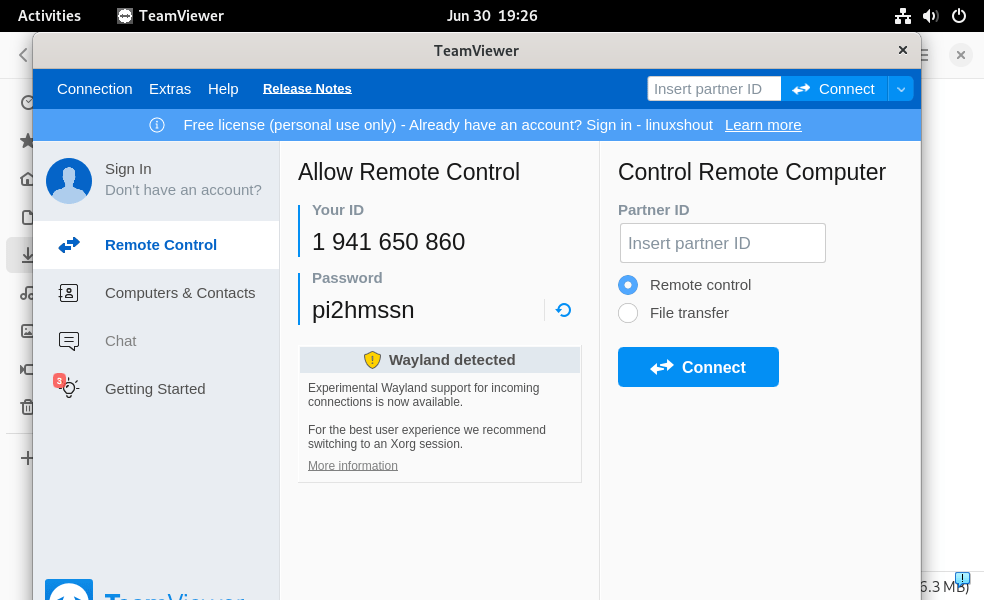Click Don't have an account? link
The width and height of the screenshot is (984, 600).
(x=183, y=190)
